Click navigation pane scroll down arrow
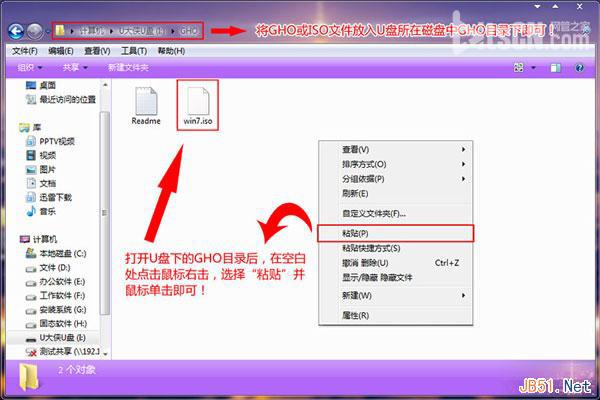 [x=105, y=354]
